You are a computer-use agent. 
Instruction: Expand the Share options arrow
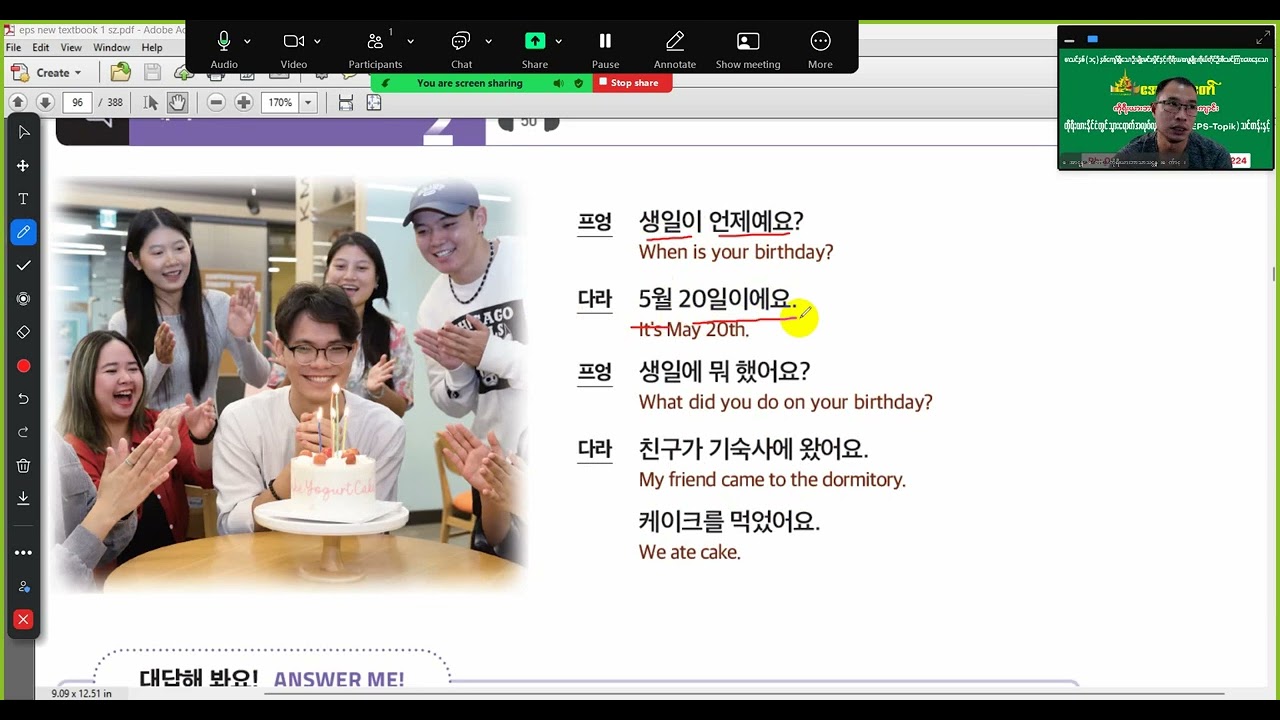pos(558,42)
